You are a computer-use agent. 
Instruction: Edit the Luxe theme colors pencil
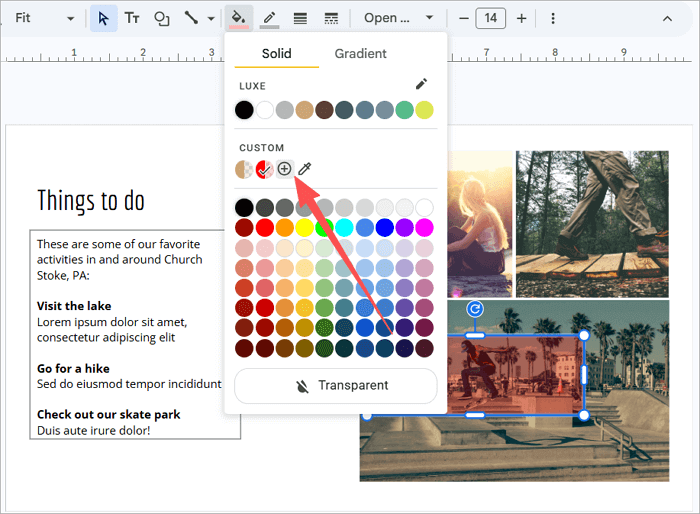(421, 84)
